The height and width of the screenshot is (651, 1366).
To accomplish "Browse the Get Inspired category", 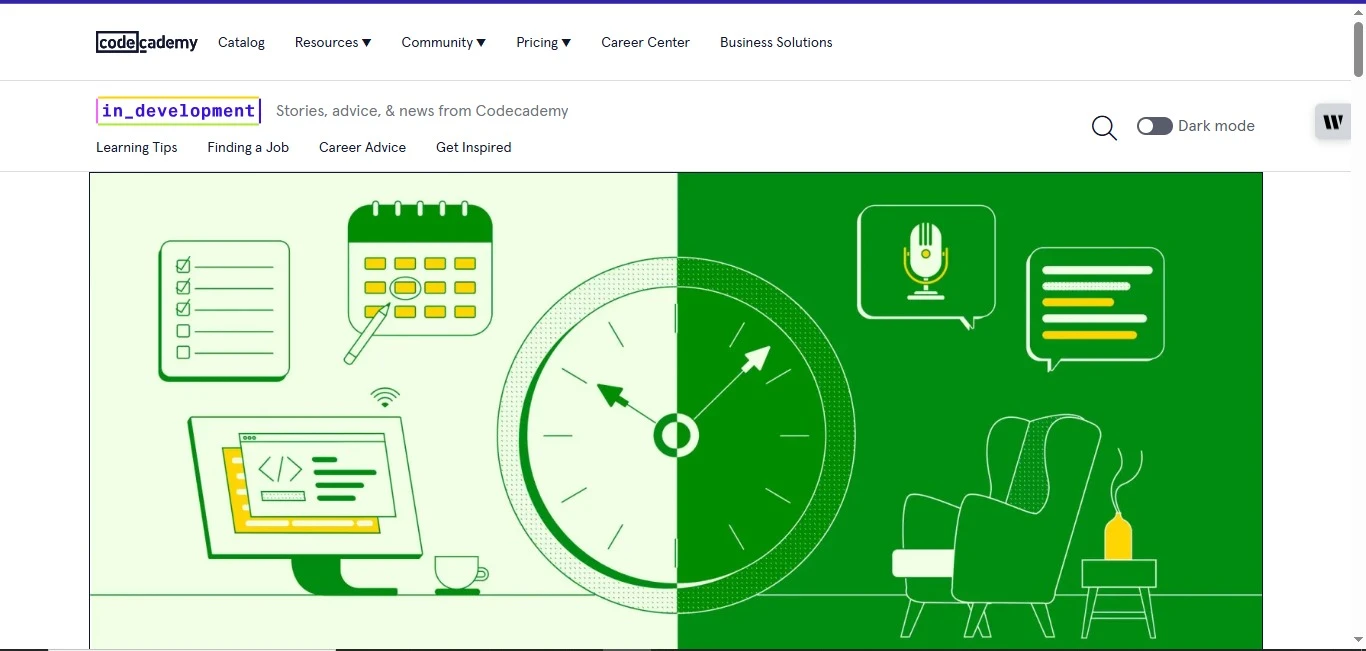I will coord(473,147).
